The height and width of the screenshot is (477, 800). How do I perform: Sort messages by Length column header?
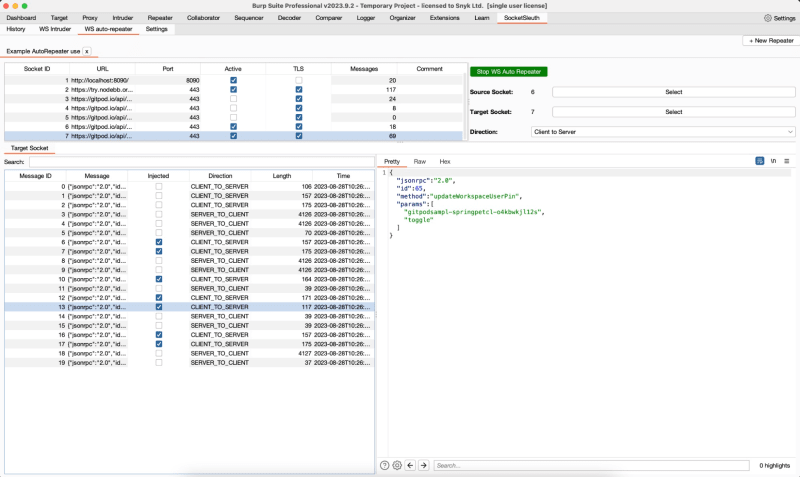pyautogui.click(x=282, y=176)
